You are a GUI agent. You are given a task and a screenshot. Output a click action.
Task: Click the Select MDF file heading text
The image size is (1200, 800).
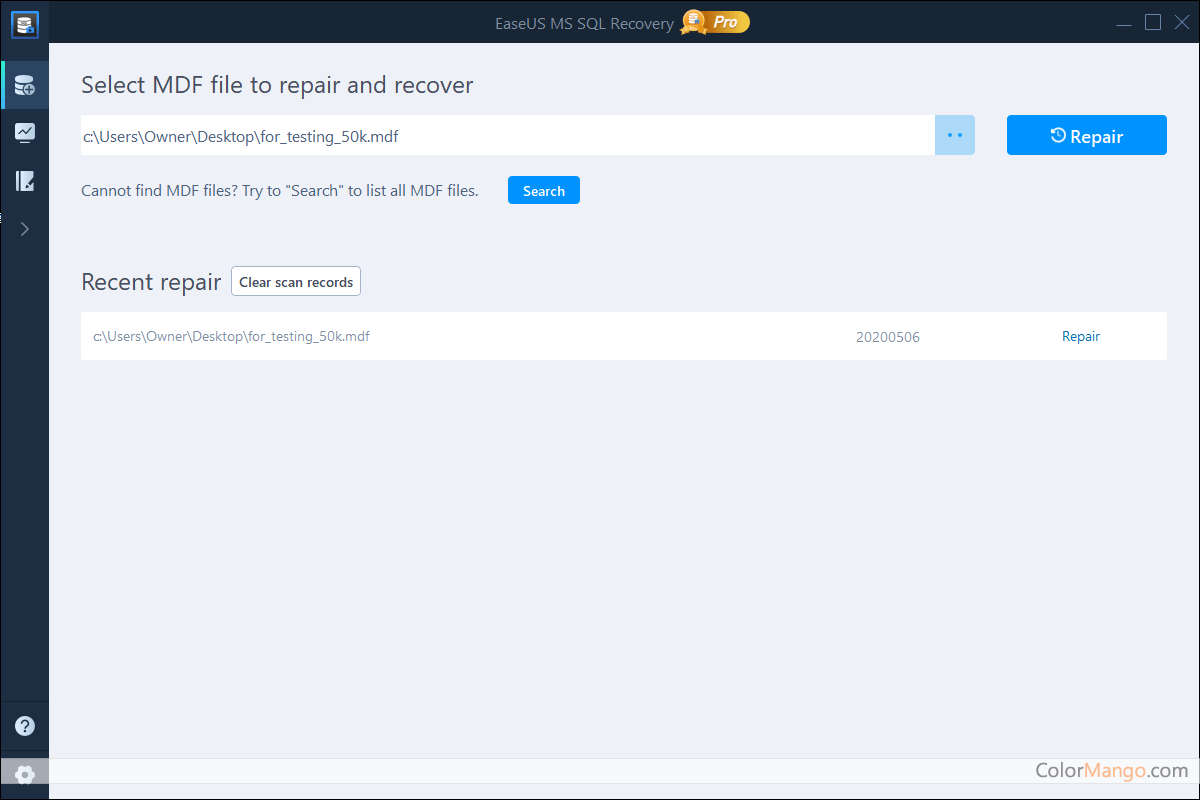tap(277, 85)
